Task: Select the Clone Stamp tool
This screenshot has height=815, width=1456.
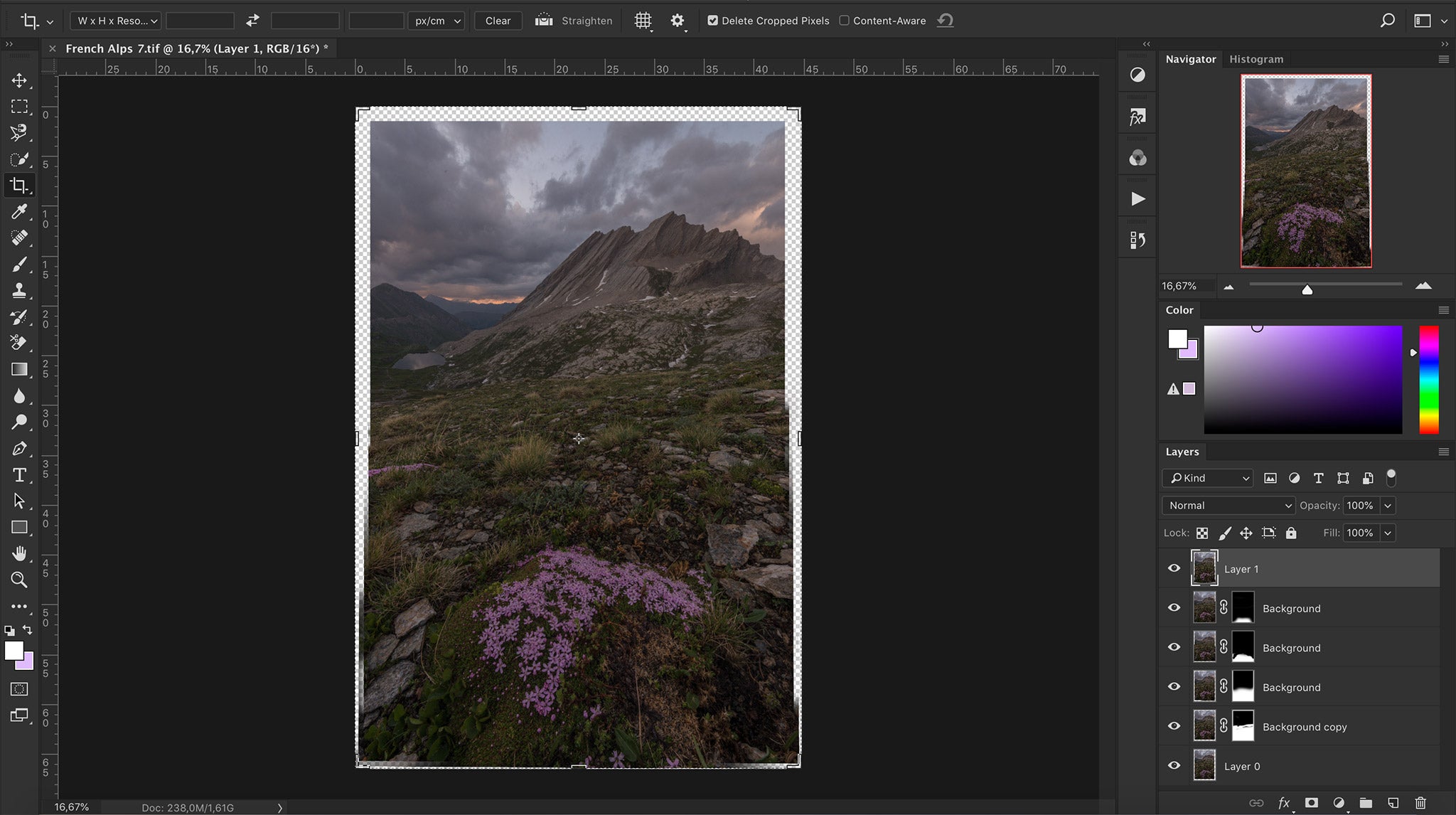Action: (20, 290)
